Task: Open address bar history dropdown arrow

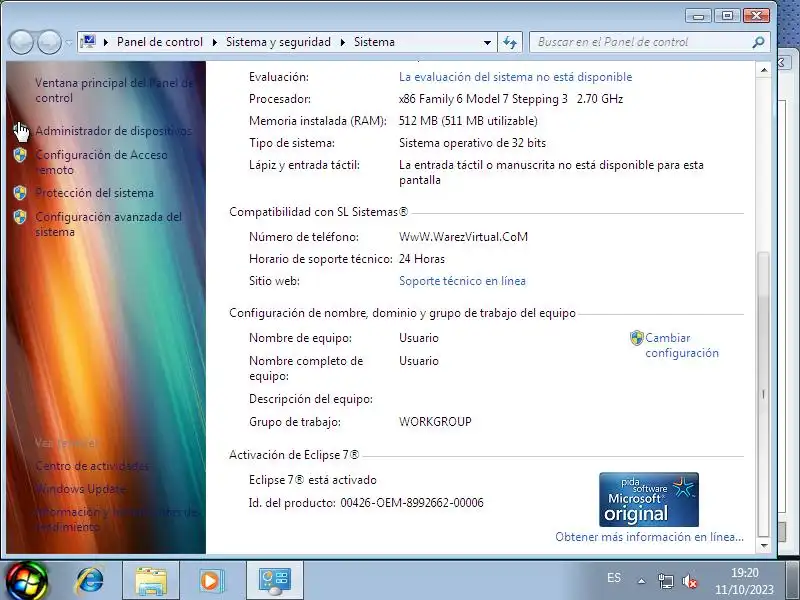Action: tap(487, 42)
